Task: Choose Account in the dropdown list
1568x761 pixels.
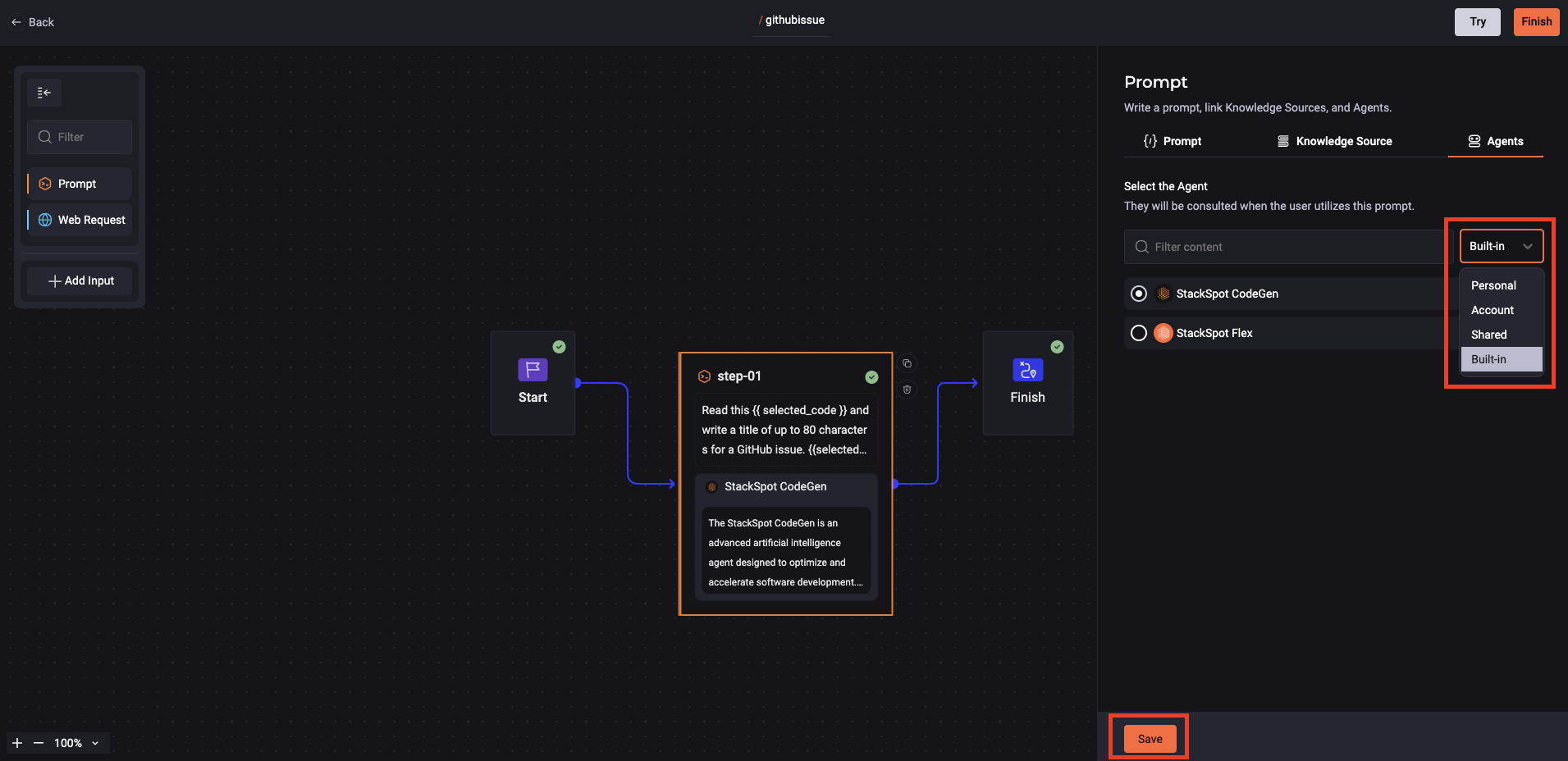Action: point(1502,310)
